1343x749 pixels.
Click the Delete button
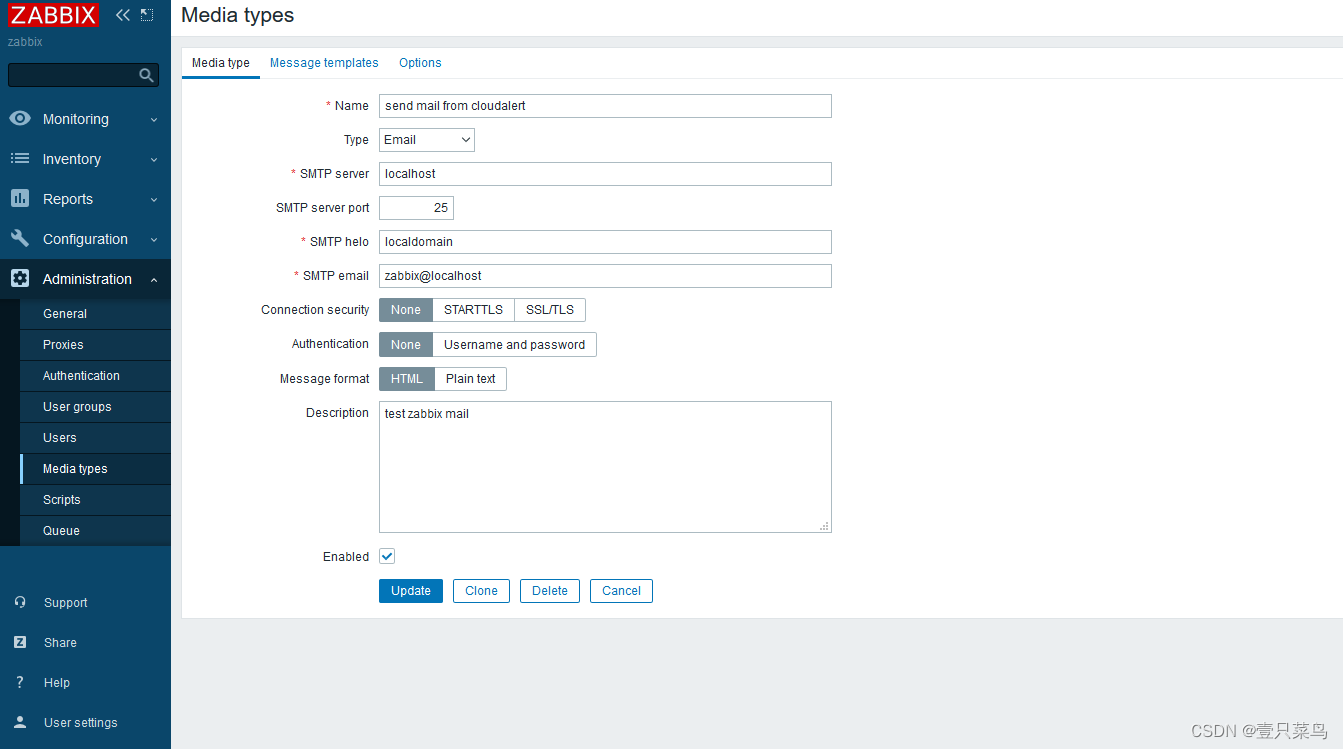550,591
